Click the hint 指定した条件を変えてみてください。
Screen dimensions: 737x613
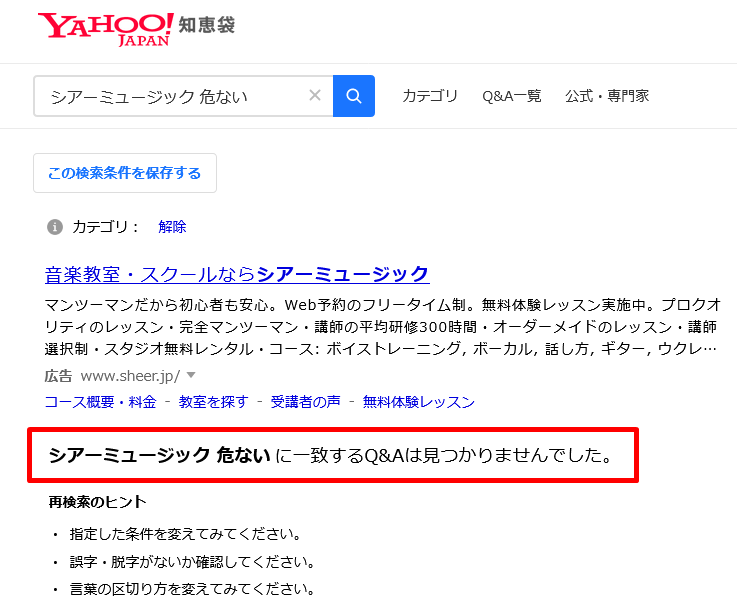click(185, 534)
